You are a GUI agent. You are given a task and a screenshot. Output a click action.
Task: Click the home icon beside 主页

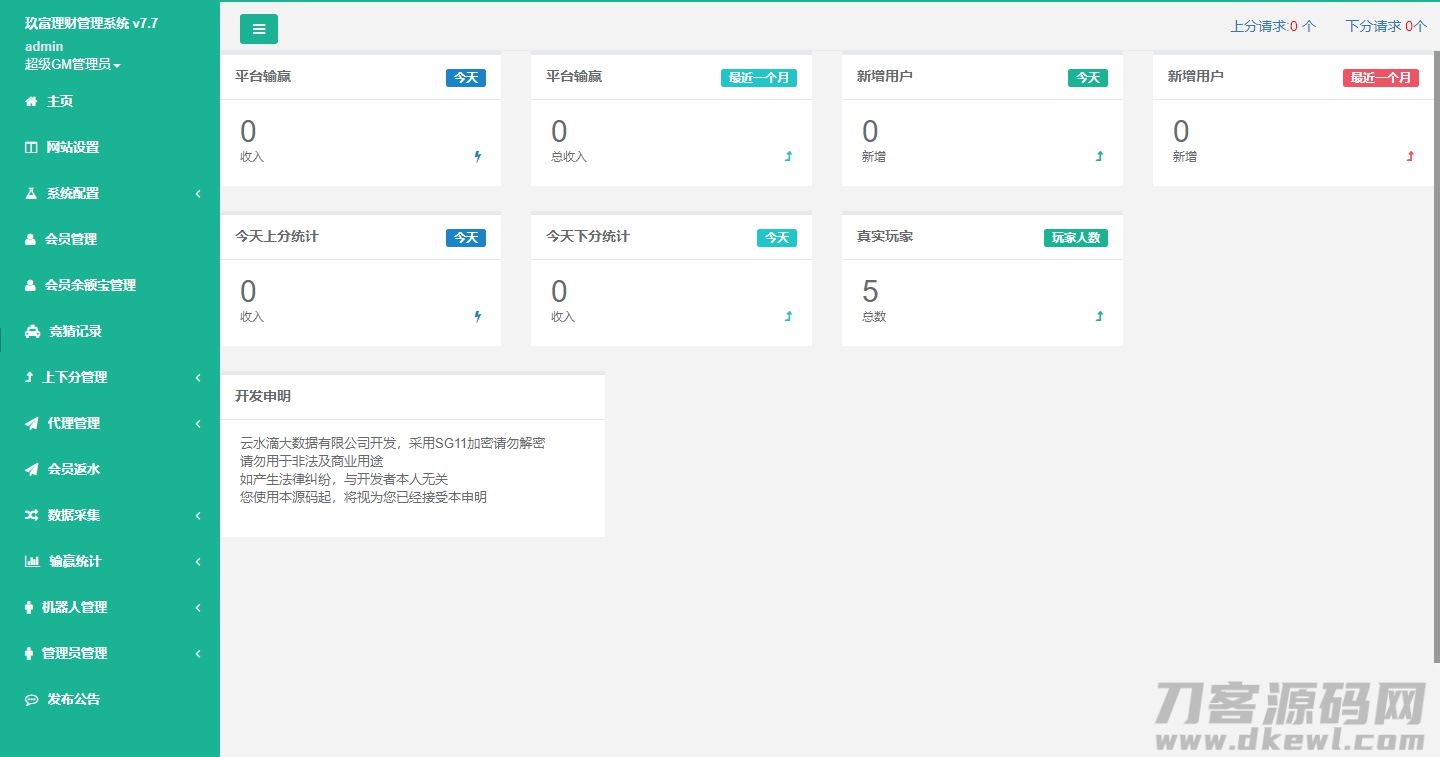point(31,101)
